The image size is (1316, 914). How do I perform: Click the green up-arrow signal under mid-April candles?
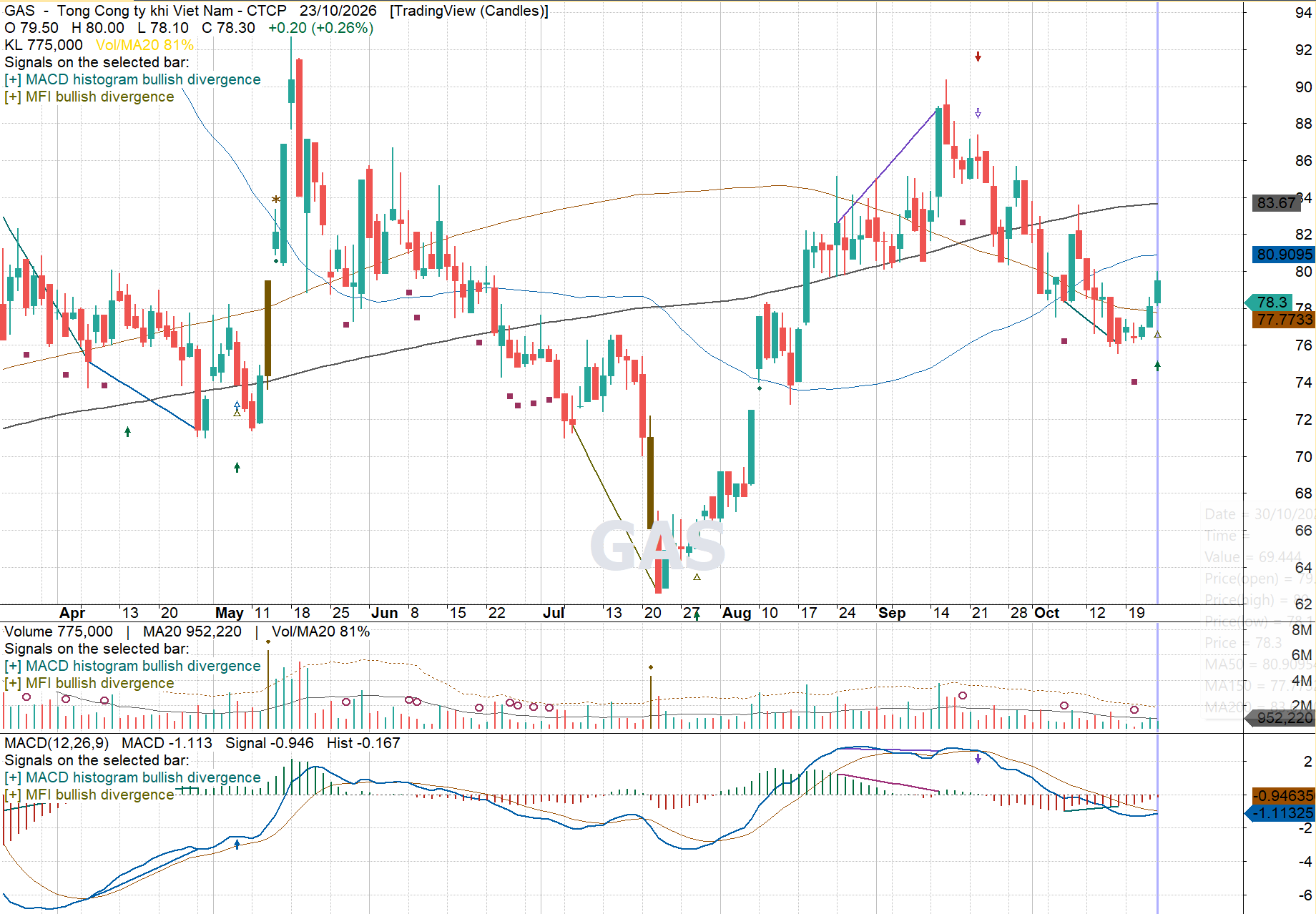127,431
